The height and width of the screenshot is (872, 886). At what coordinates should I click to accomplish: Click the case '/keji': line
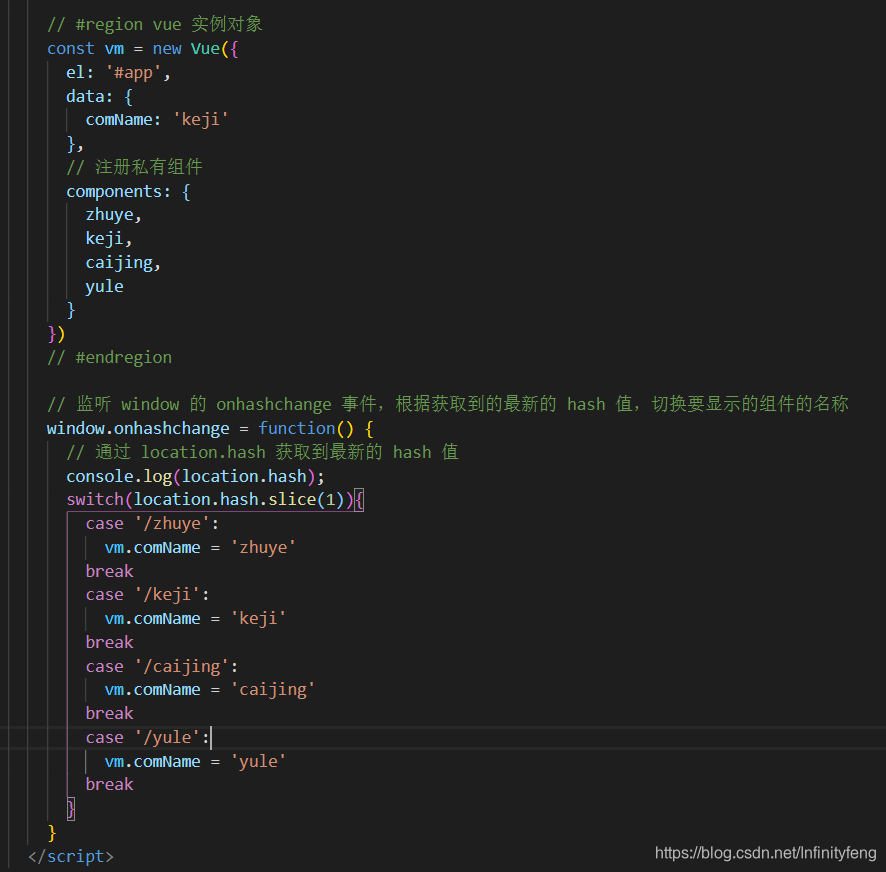[147, 595]
